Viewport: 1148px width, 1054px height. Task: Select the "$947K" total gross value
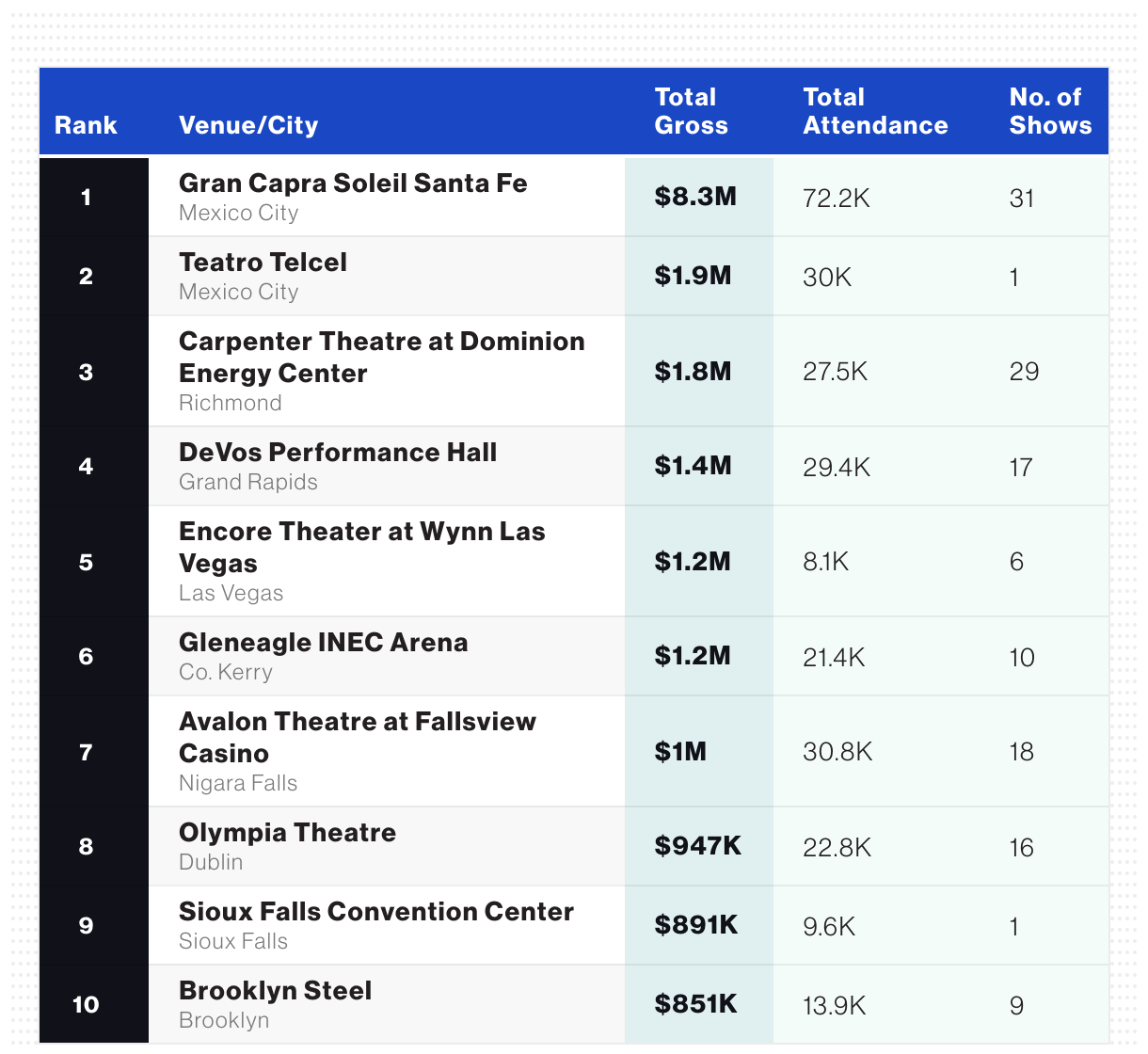pos(698,846)
